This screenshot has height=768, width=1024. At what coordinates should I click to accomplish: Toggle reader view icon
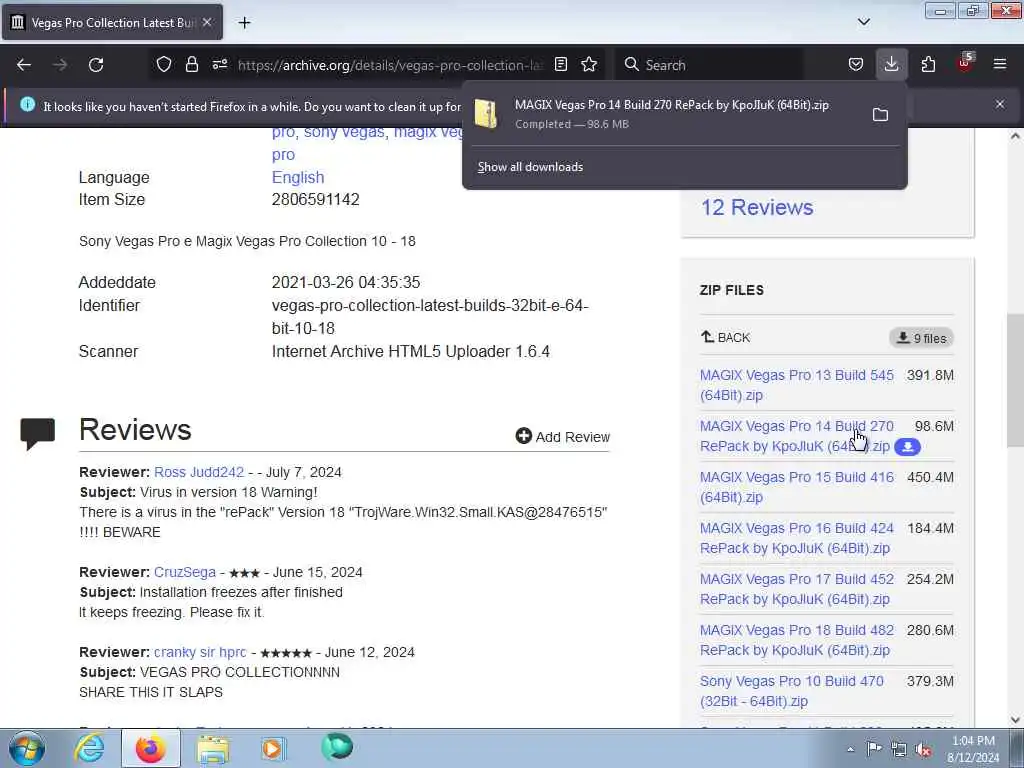coord(560,64)
